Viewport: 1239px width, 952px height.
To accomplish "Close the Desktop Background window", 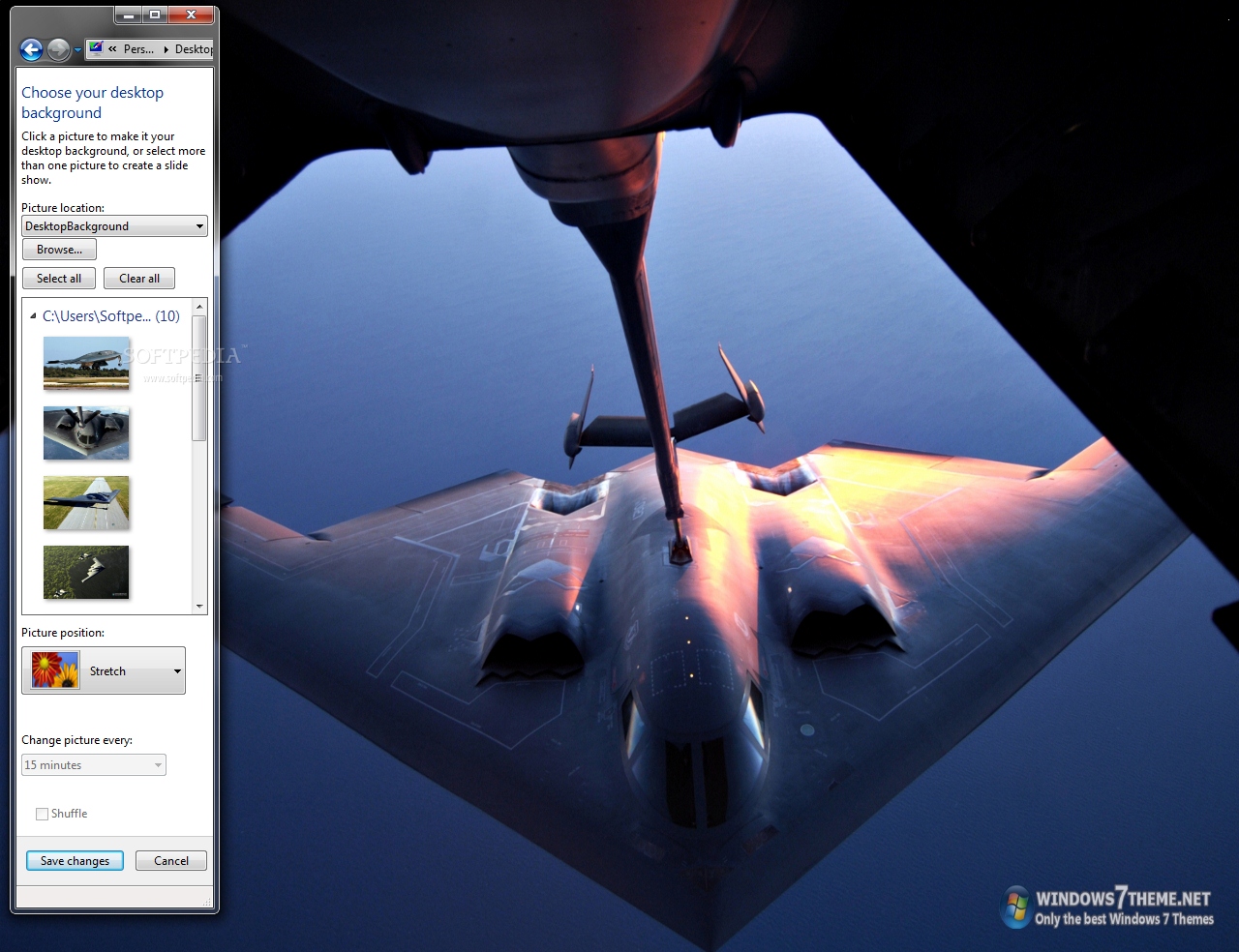I will point(192,15).
